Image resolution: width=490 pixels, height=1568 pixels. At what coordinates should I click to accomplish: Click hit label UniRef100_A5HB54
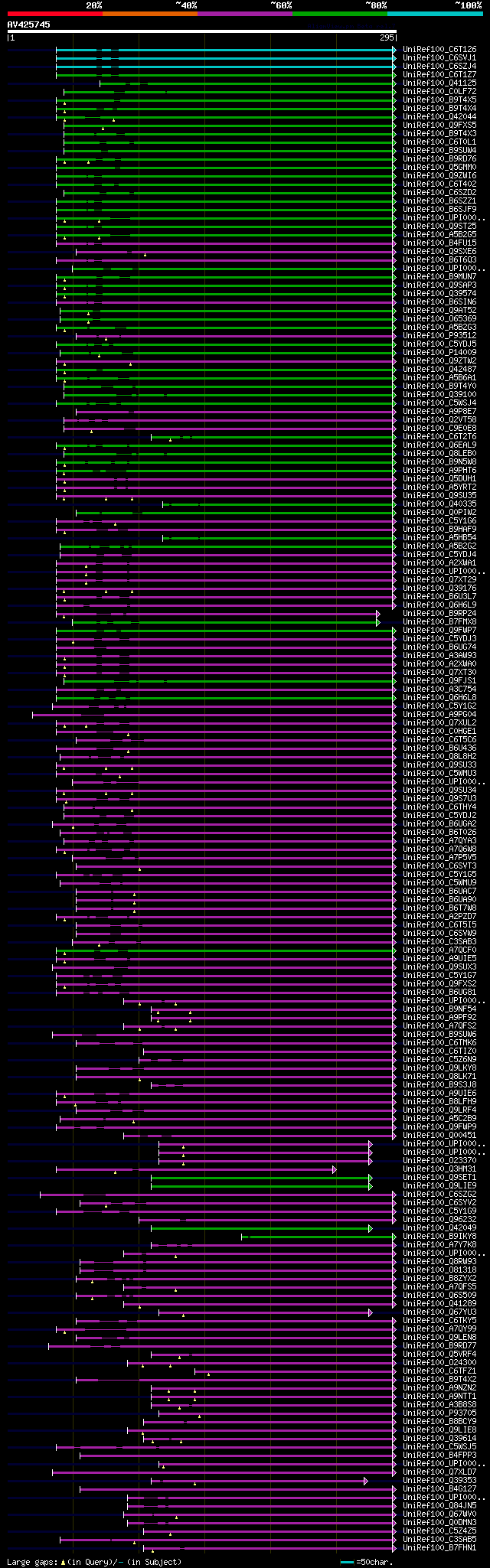(x=439, y=538)
